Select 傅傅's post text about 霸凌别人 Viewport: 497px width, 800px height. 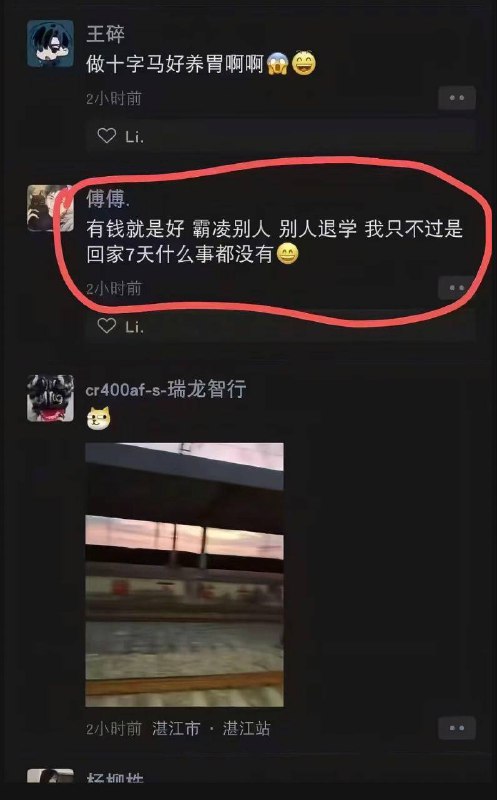[275, 241]
